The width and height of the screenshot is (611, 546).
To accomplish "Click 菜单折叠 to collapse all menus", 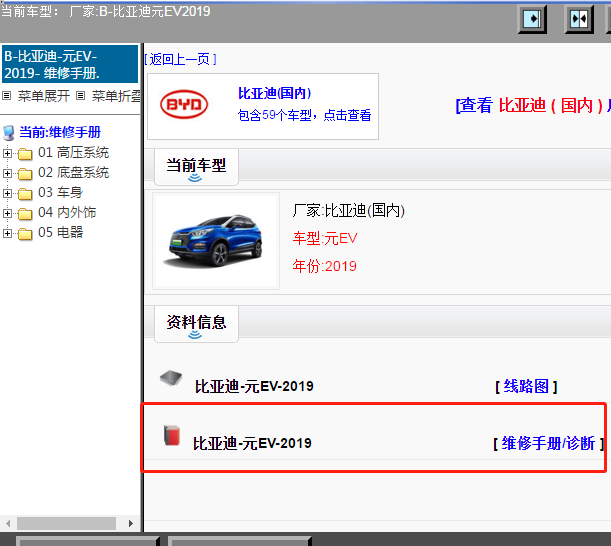I will [x=116, y=95].
